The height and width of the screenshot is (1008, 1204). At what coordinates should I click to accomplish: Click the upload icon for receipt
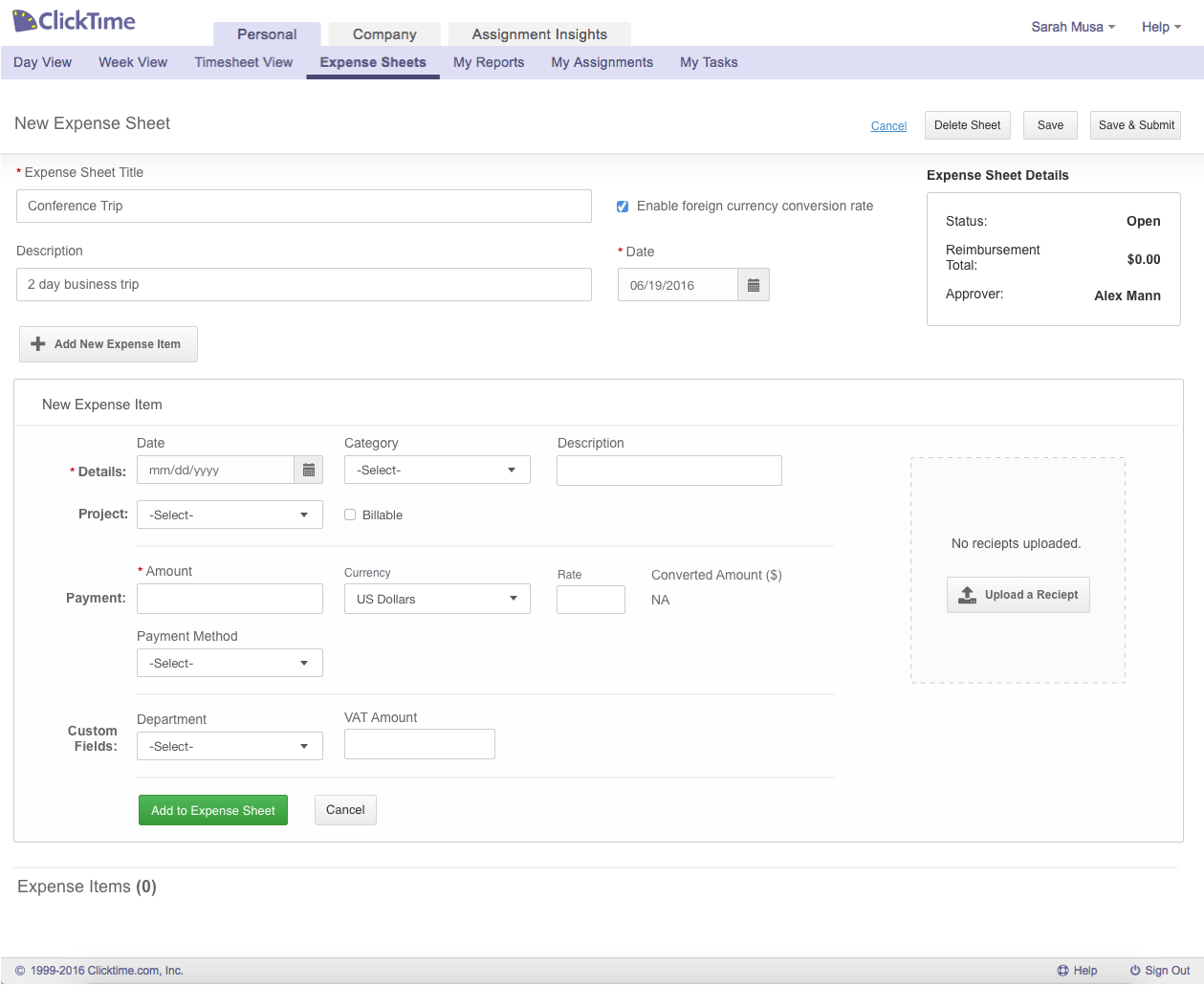(968, 595)
